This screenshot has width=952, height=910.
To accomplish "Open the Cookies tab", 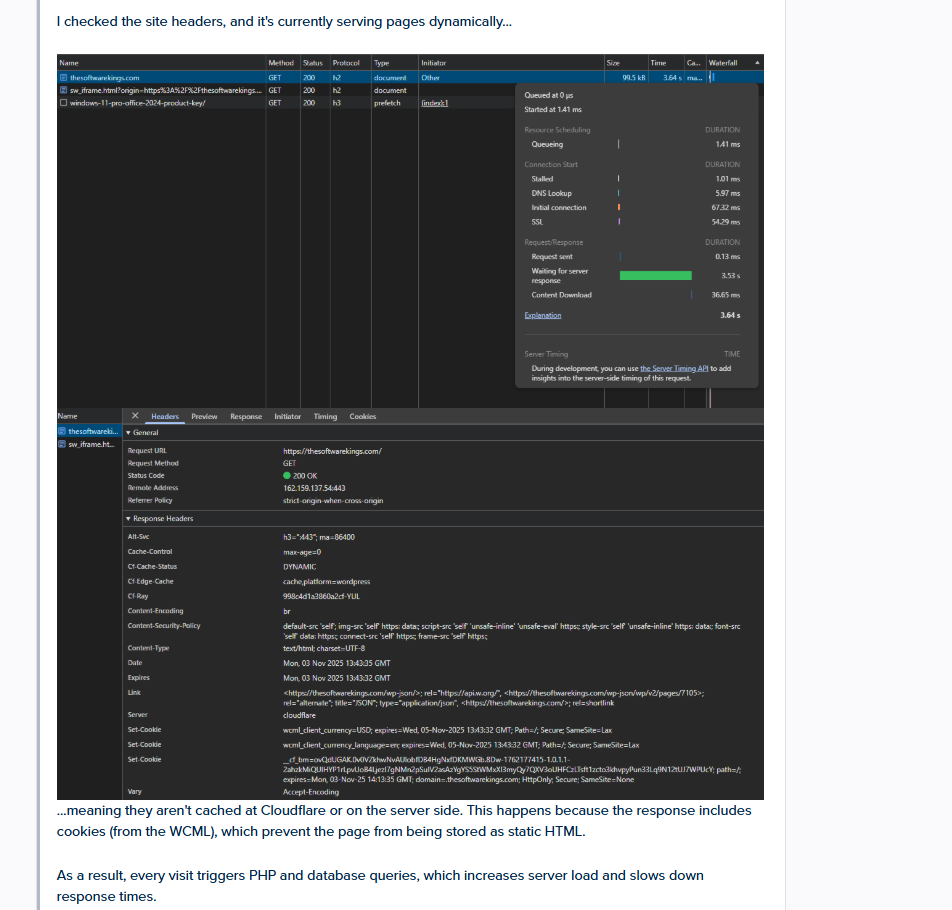I will click(x=362, y=416).
